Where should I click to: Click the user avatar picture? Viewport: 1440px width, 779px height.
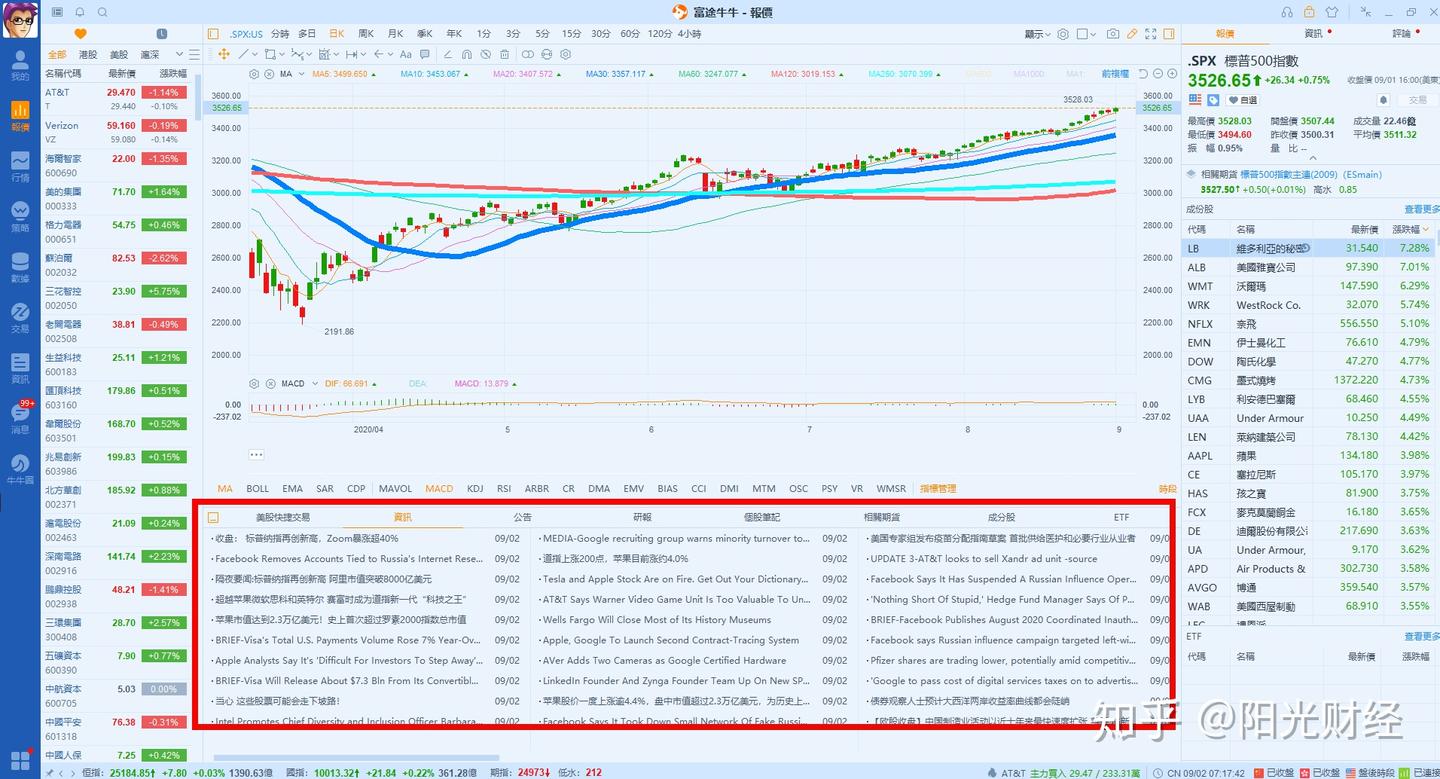tap(20, 21)
